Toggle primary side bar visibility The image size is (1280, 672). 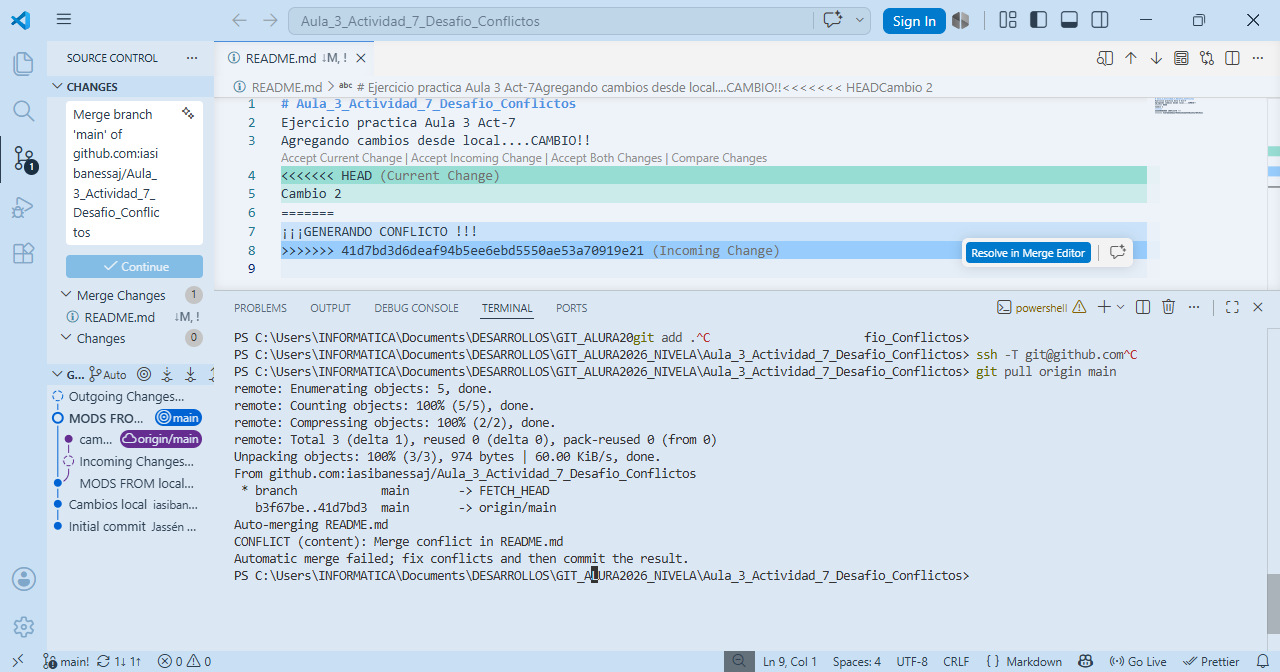coord(1038,20)
